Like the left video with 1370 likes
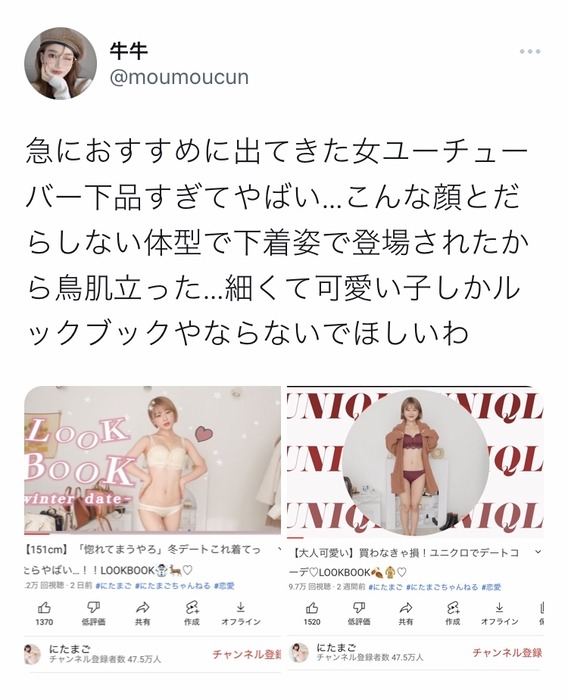Viewport: 568px width, 700px height. point(44,613)
